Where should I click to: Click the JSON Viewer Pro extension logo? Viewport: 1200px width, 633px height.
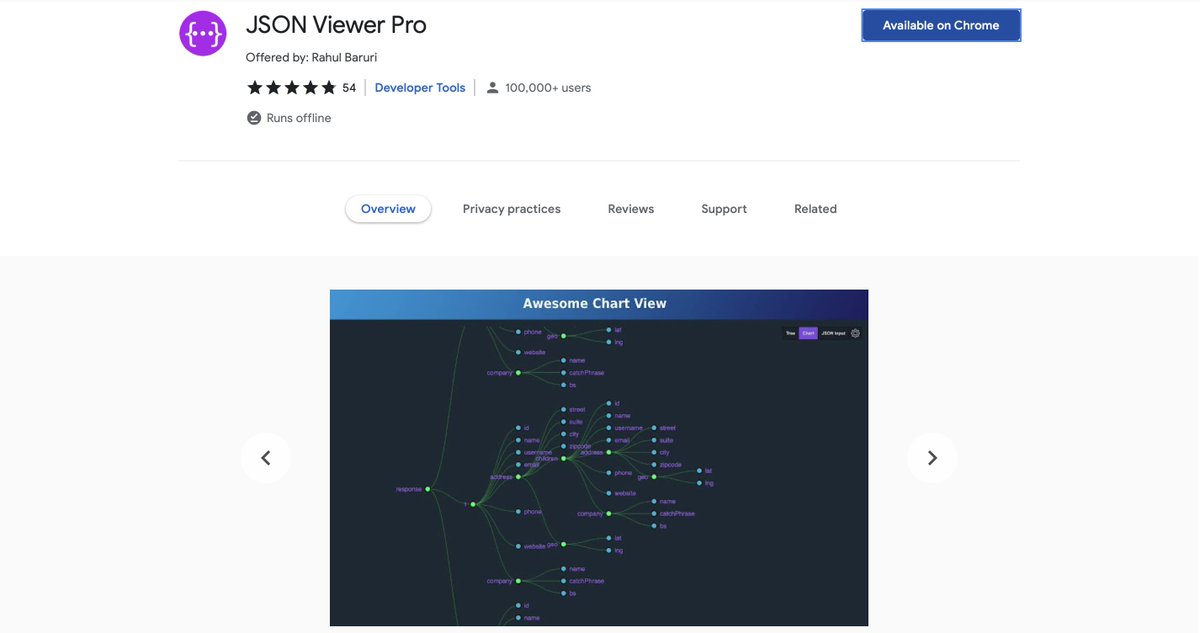[202, 32]
